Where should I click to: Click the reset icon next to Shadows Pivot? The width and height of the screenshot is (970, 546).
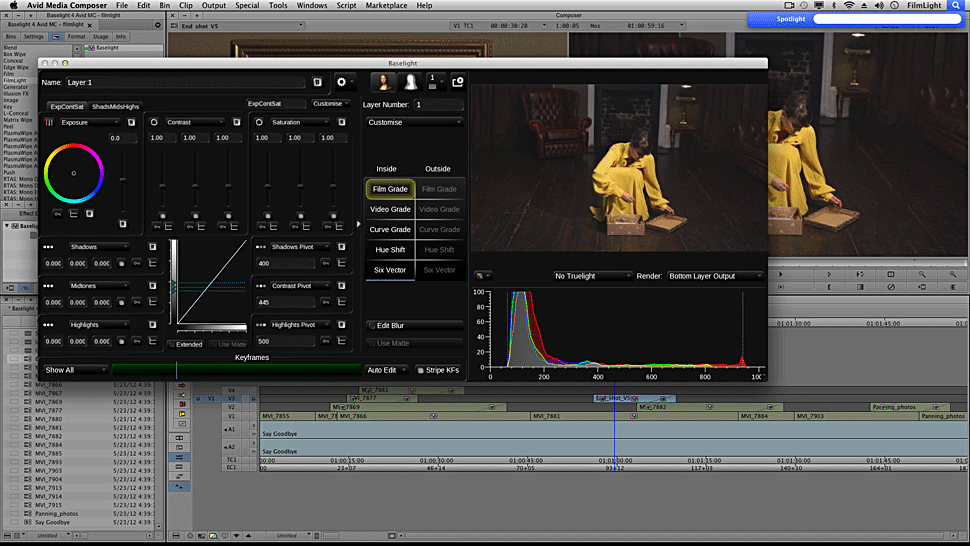click(x=343, y=246)
